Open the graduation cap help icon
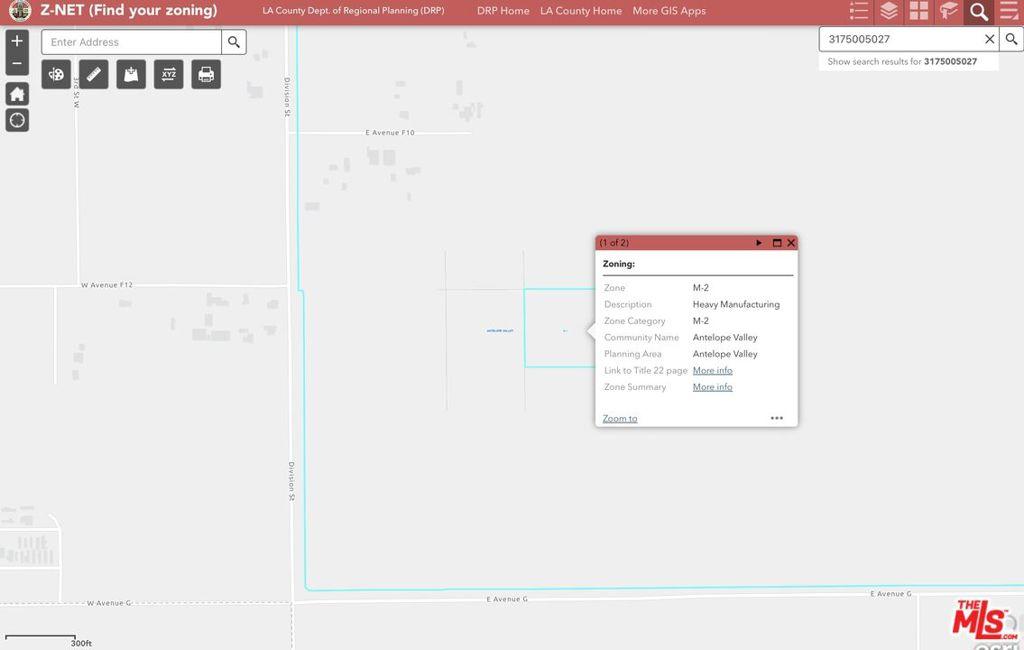The image size is (1024, 650). point(948,11)
